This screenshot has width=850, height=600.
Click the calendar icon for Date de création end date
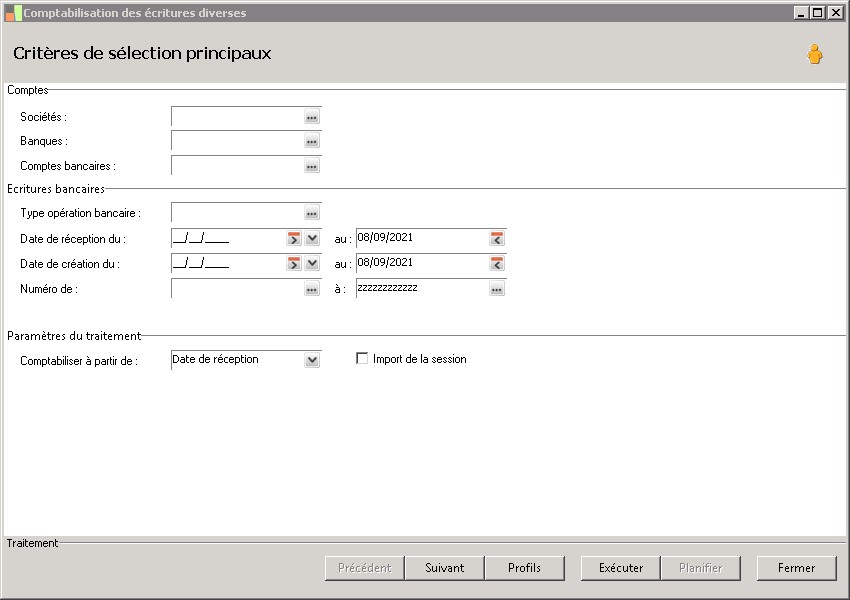(x=497, y=263)
